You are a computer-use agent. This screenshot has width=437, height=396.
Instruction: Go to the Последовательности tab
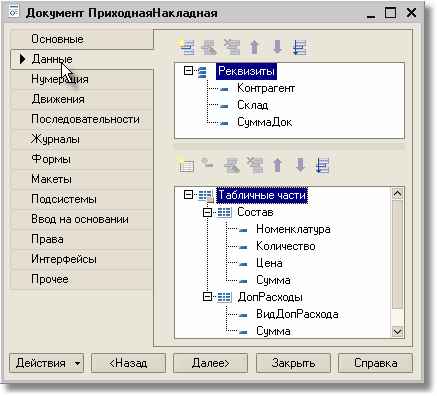click(x=82, y=119)
